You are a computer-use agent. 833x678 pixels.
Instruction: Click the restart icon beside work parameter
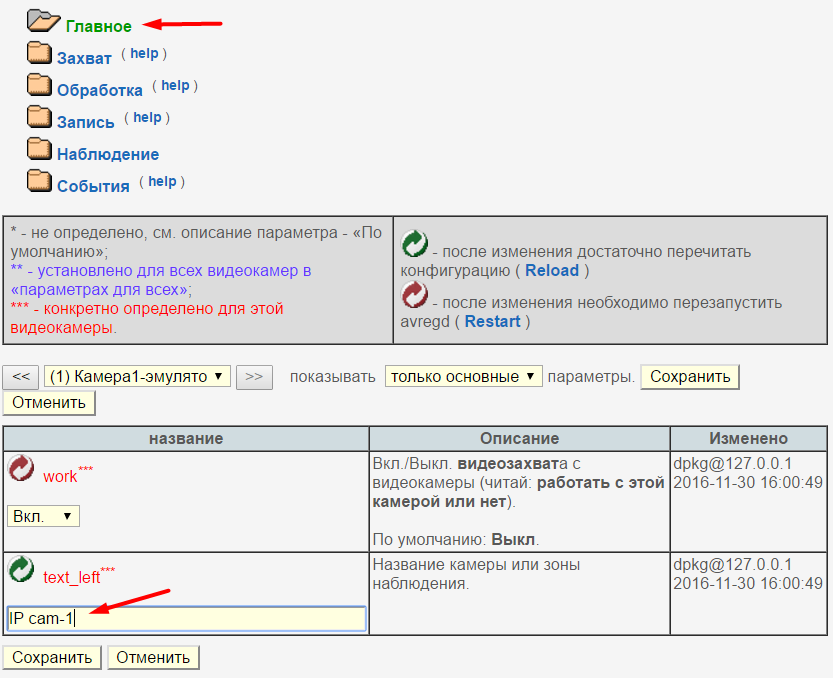[20, 466]
